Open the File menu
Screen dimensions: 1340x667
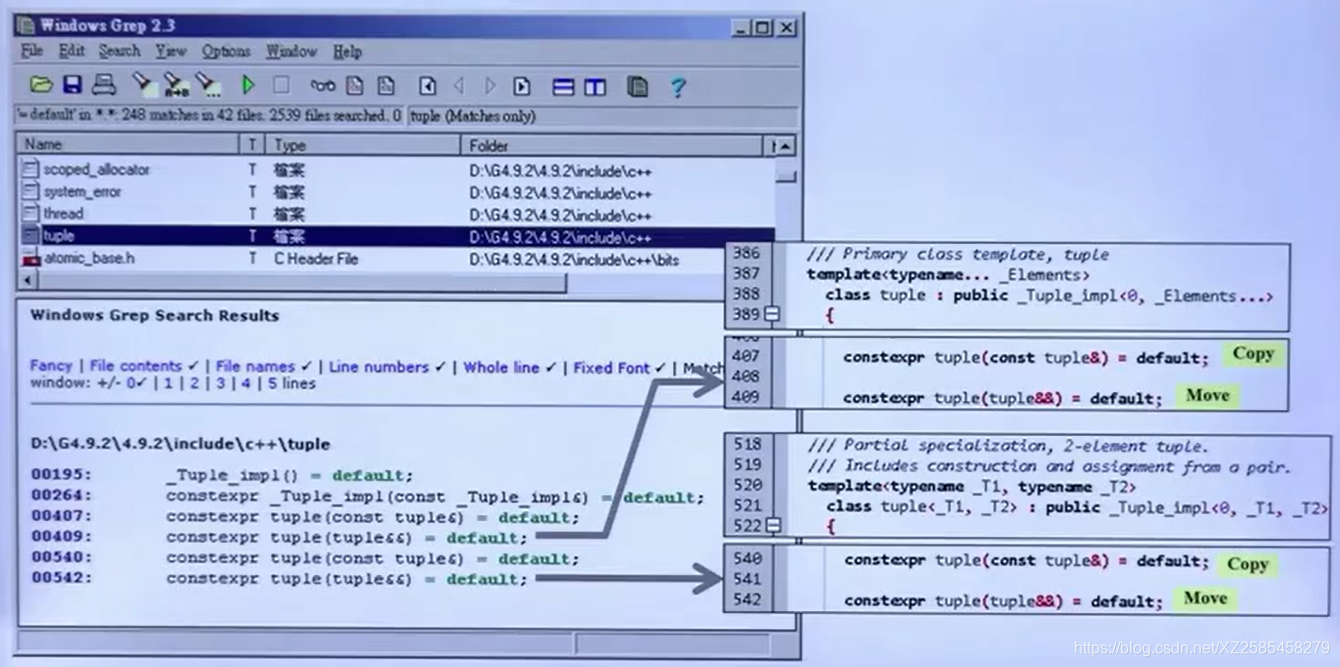[x=32, y=51]
